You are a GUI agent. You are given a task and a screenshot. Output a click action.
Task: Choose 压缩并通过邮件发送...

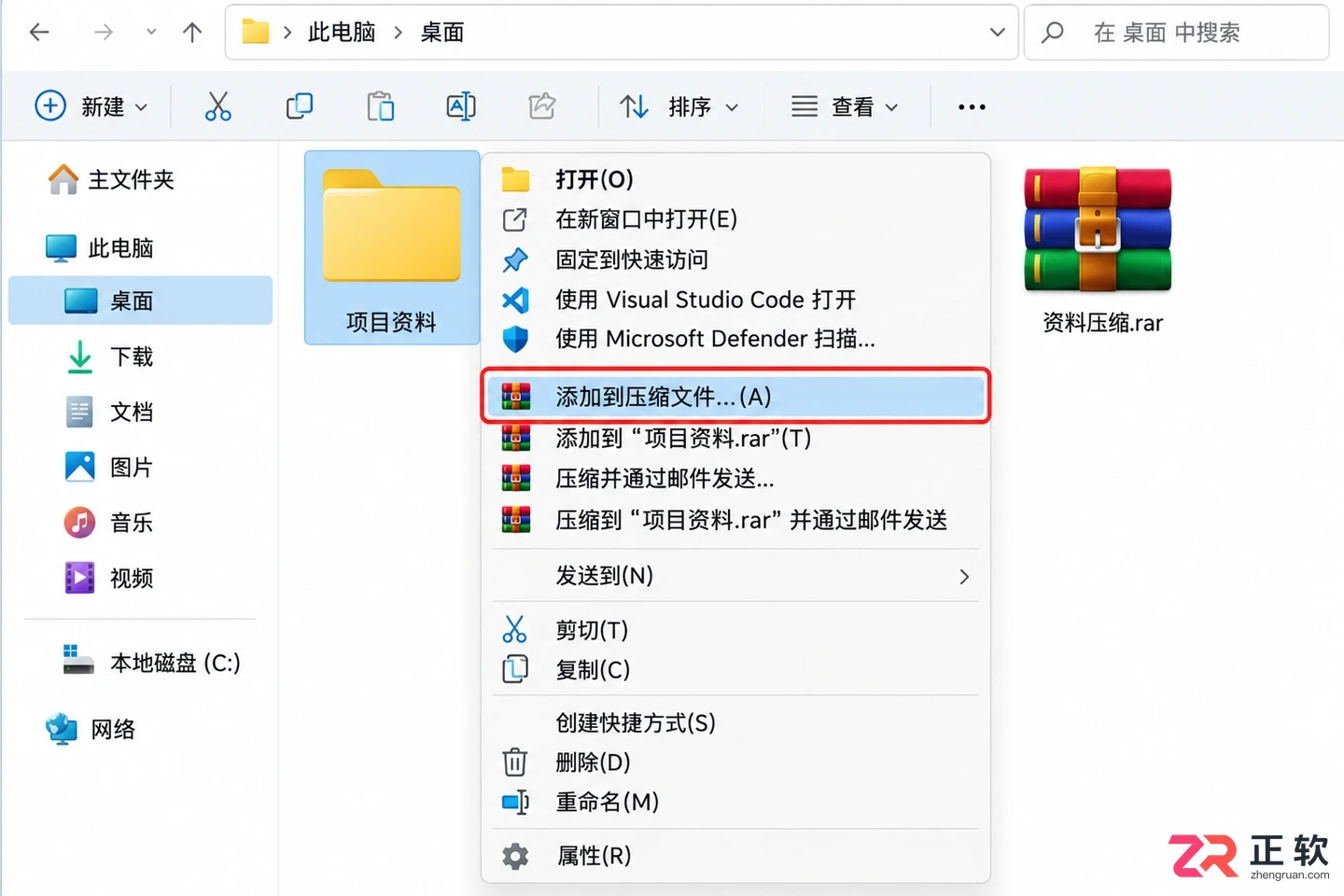[735, 479]
